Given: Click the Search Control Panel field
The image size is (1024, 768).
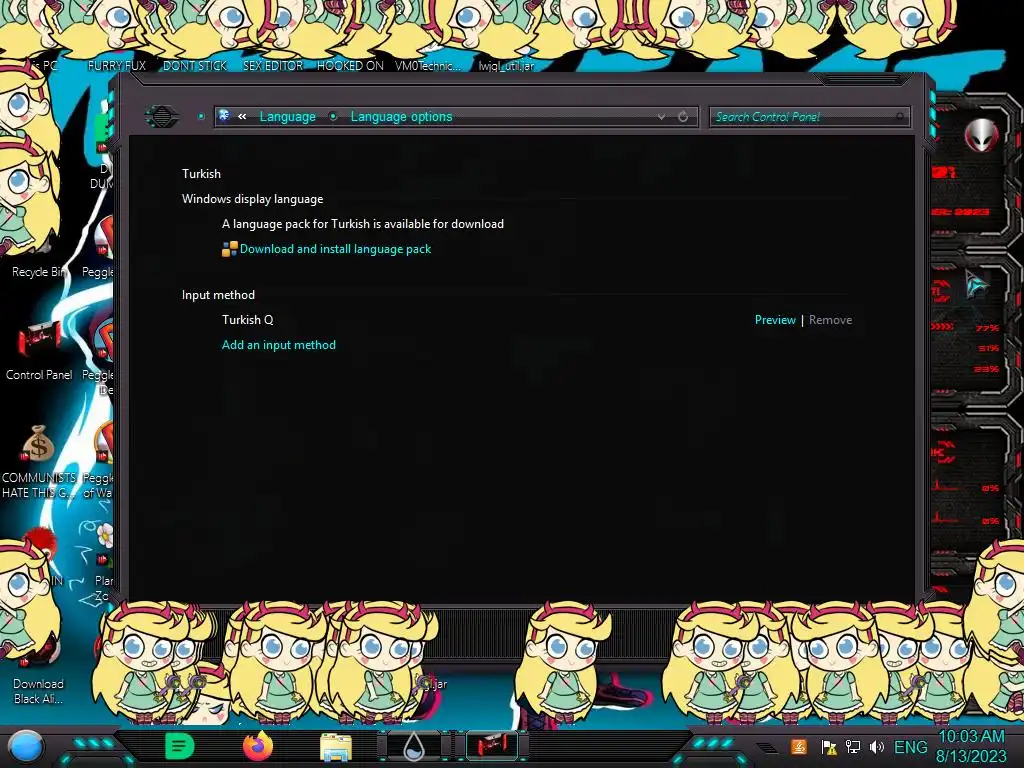Looking at the screenshot, I should [x=809, y=117].
